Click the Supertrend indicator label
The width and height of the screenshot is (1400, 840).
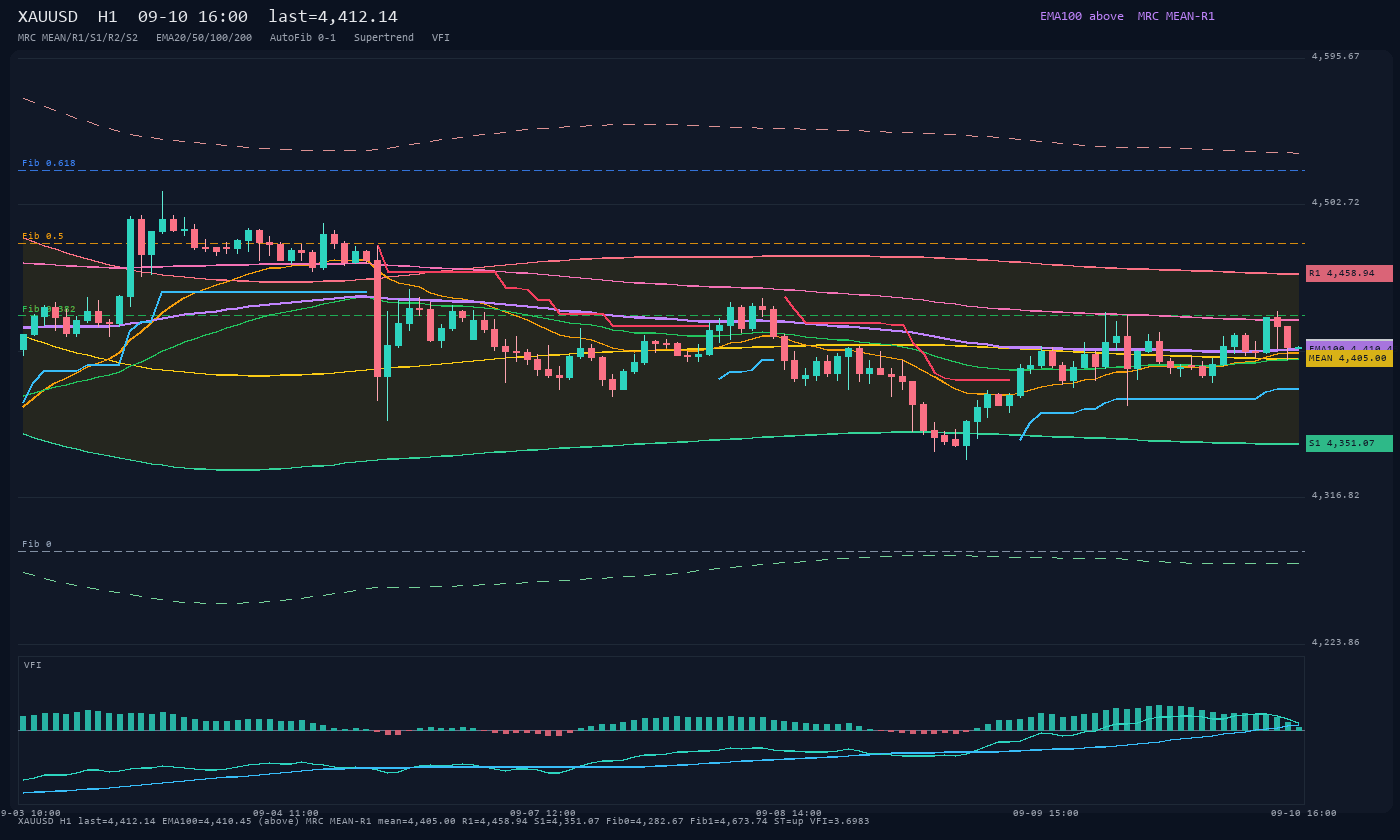tap(384, 38)
